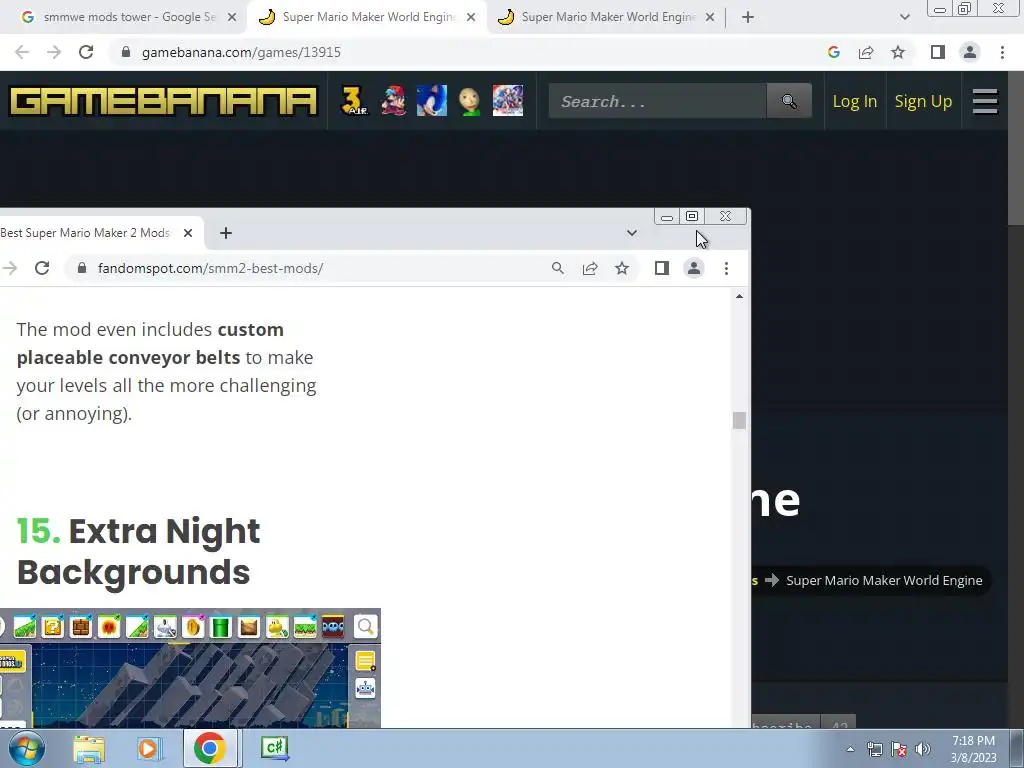Click the FandomSpot scrollbar up arrow

click(x=739, y=296)
